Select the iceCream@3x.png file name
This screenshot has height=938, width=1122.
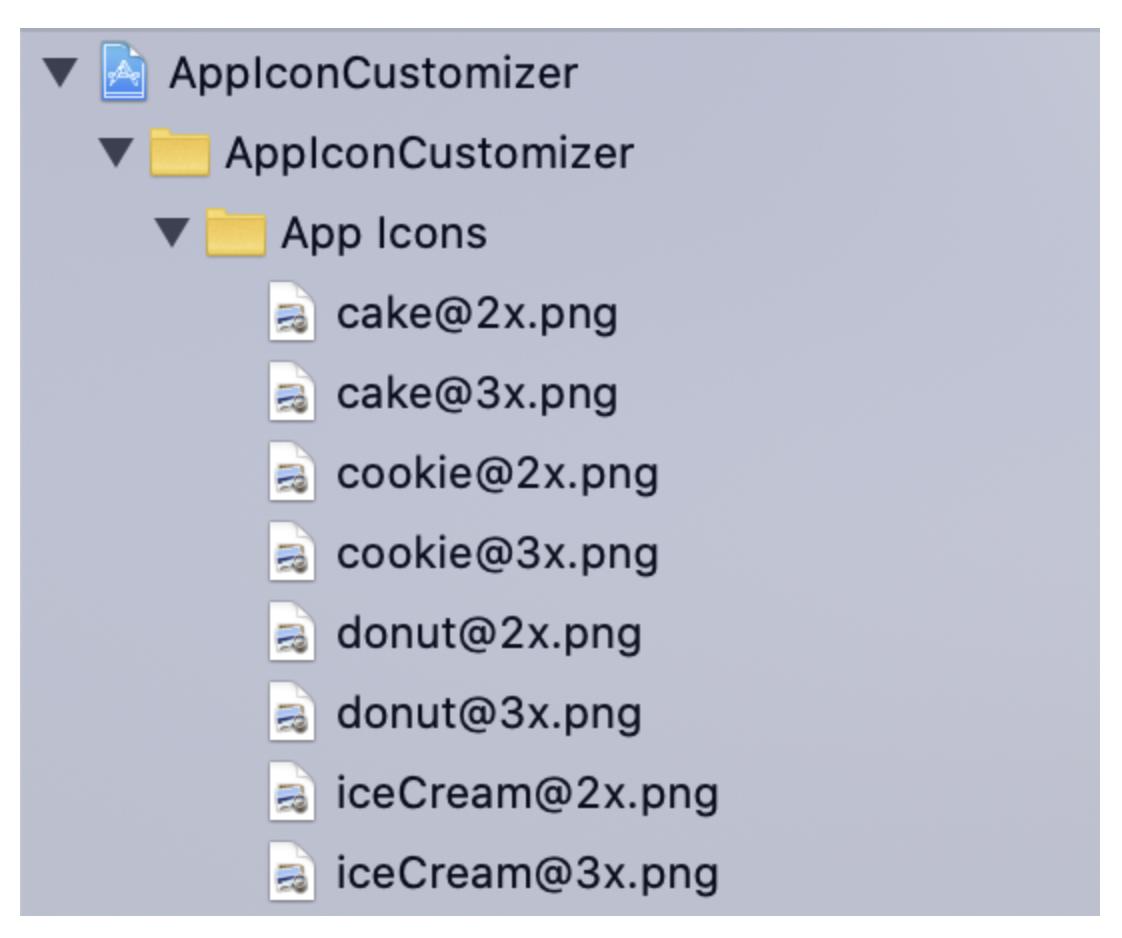pyautogui.click(x=527, y=874)
